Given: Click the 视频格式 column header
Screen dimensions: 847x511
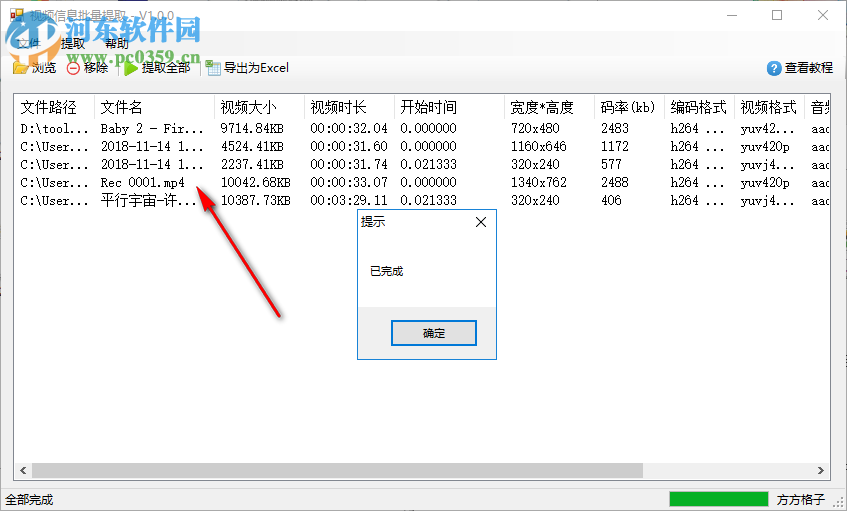Looking at the screenshot, I should click(x=769, y=107).
